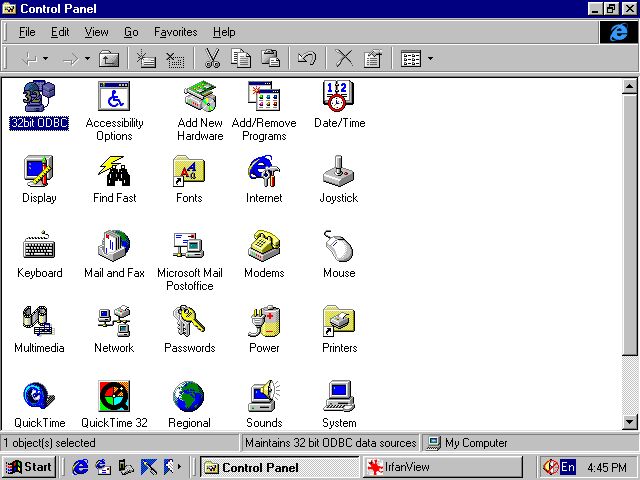Click Map Network Drive toolbar icon
This screenshot has width=640, height=480.
click(x=146, y=59)
